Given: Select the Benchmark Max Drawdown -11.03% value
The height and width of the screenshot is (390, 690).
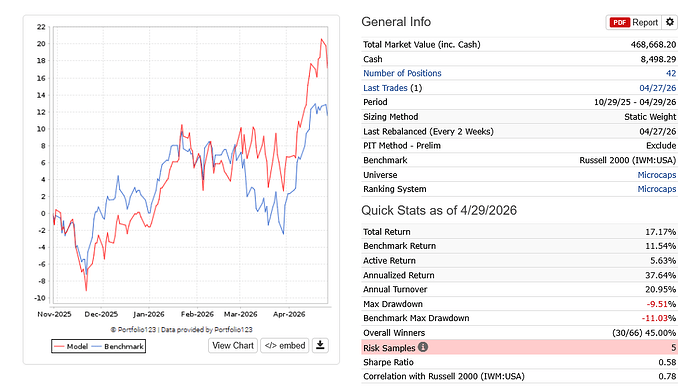Looking at the screenshot, I should tap(659, 318).
